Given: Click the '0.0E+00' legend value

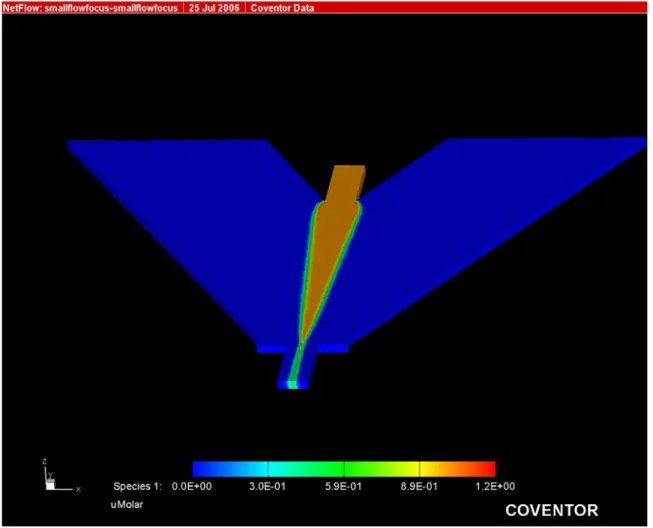Looking at the screenshot, I should click(192, 486).
